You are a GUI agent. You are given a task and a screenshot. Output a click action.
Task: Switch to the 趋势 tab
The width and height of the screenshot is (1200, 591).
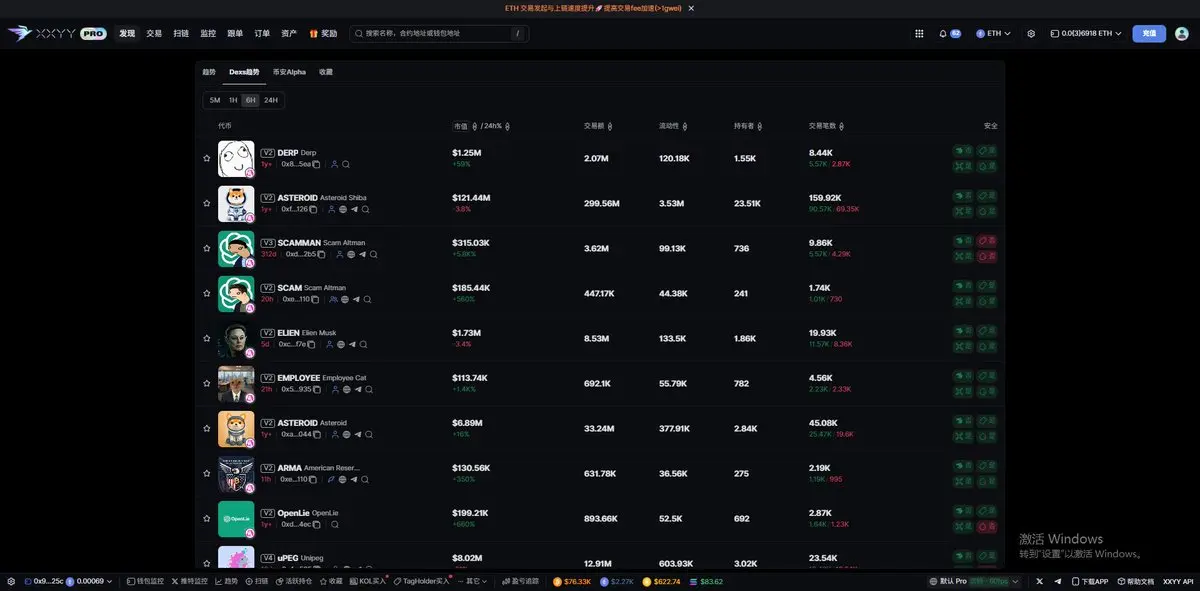(x=209, y=72)
